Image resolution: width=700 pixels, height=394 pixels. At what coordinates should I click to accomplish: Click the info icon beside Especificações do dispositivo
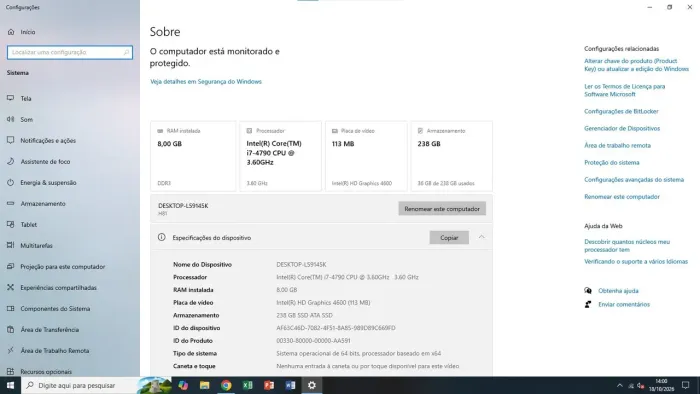[x=162, y=237]
